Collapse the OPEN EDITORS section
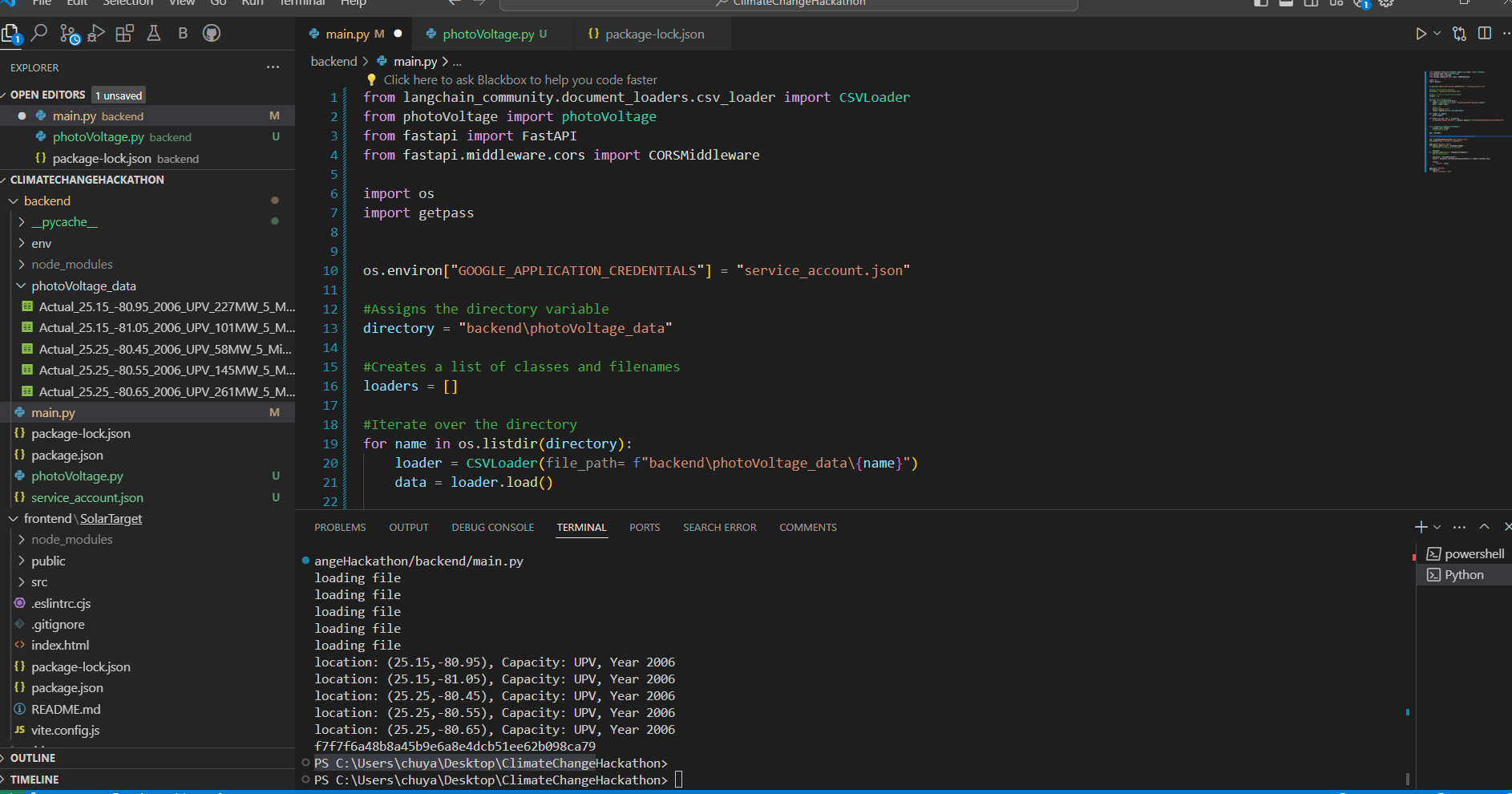The width and height of the screenshot is (1512, 794). tap(47, 95)
